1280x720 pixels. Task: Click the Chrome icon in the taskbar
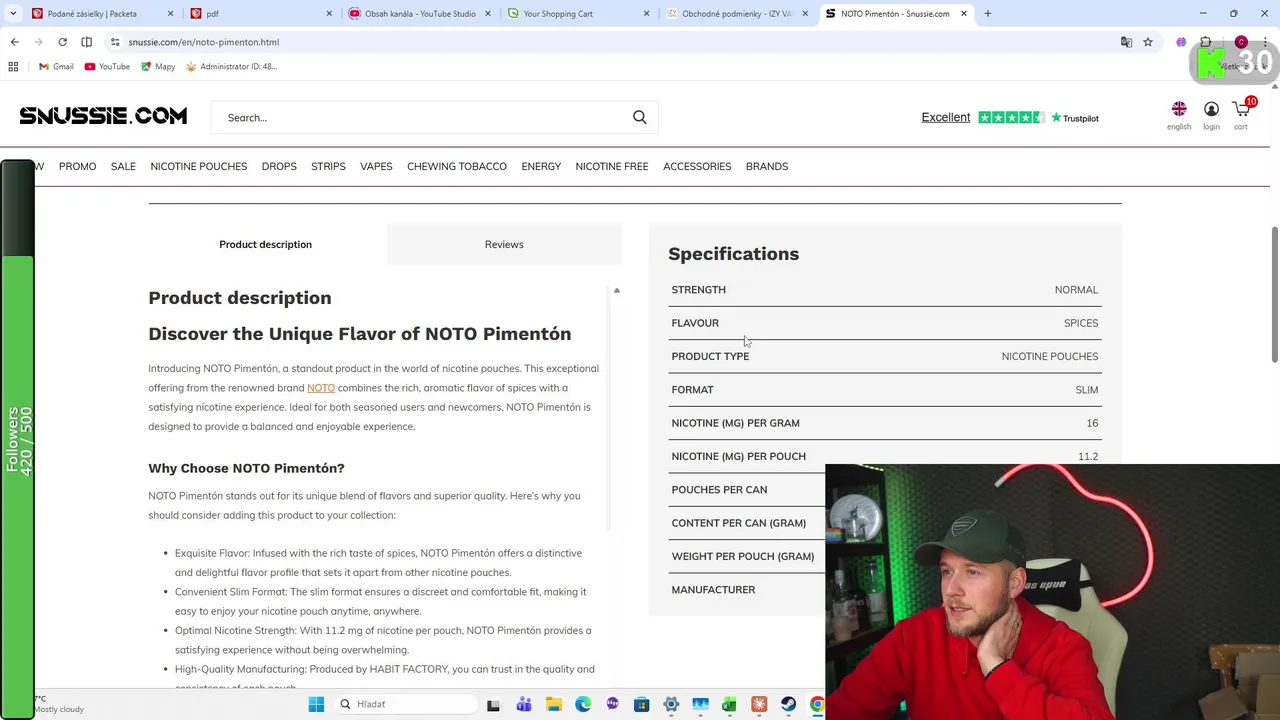[817, 704]
